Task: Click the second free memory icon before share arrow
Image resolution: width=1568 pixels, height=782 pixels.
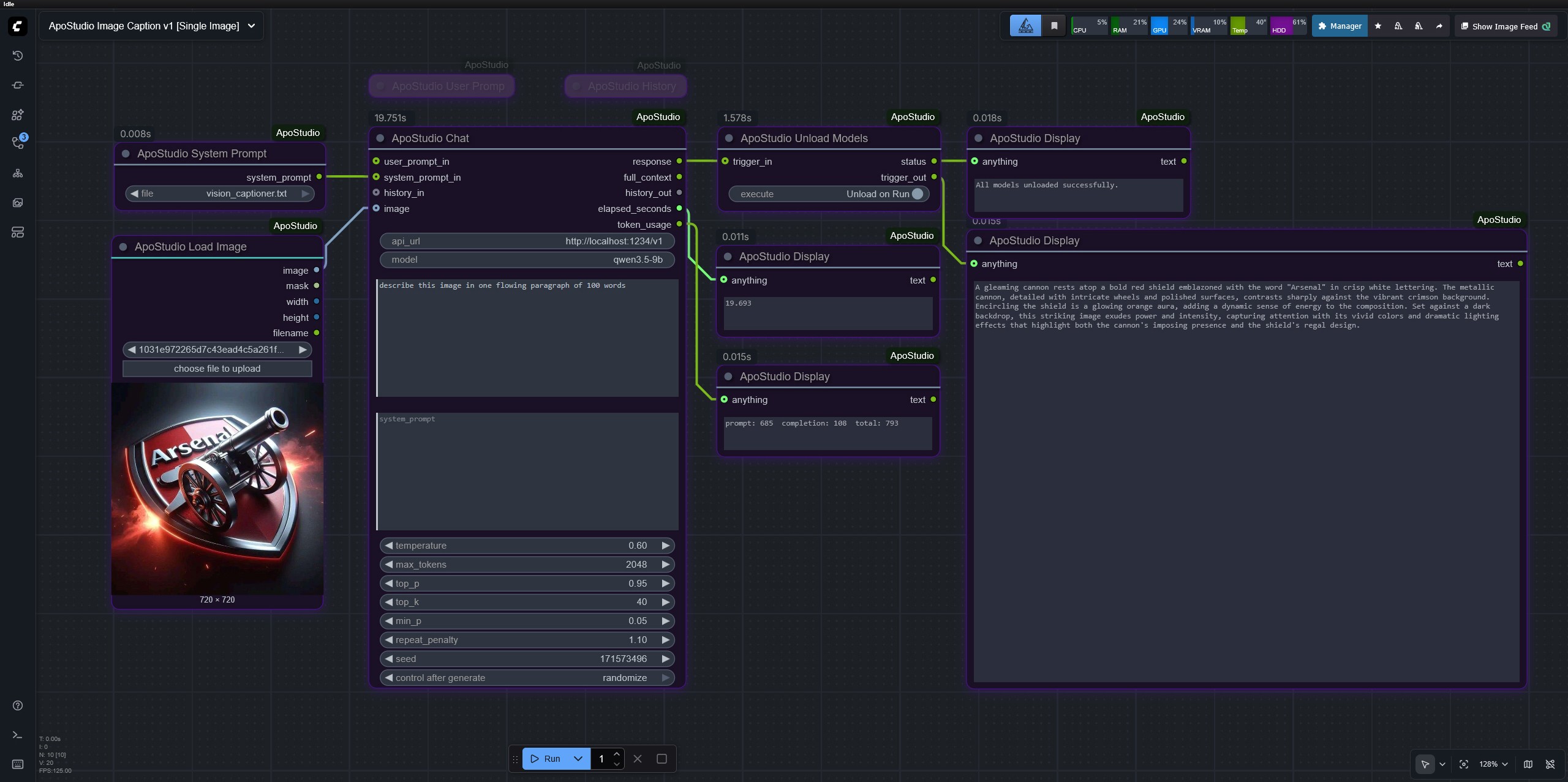Action: [1419, 26]
